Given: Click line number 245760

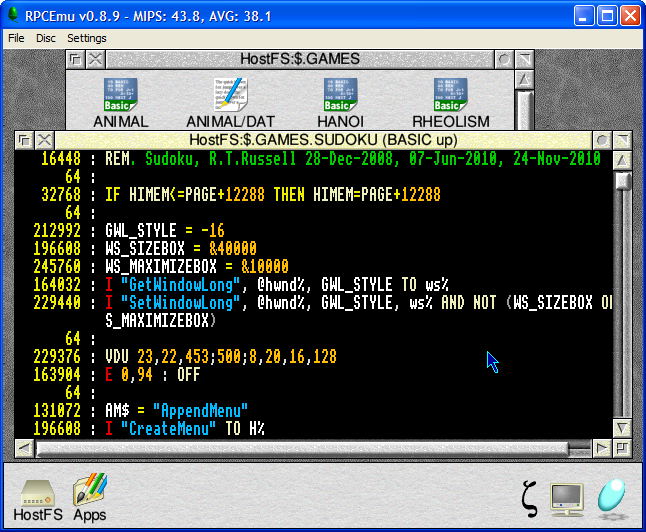Looking at the screenshot, I should click(x=57, y=267).
